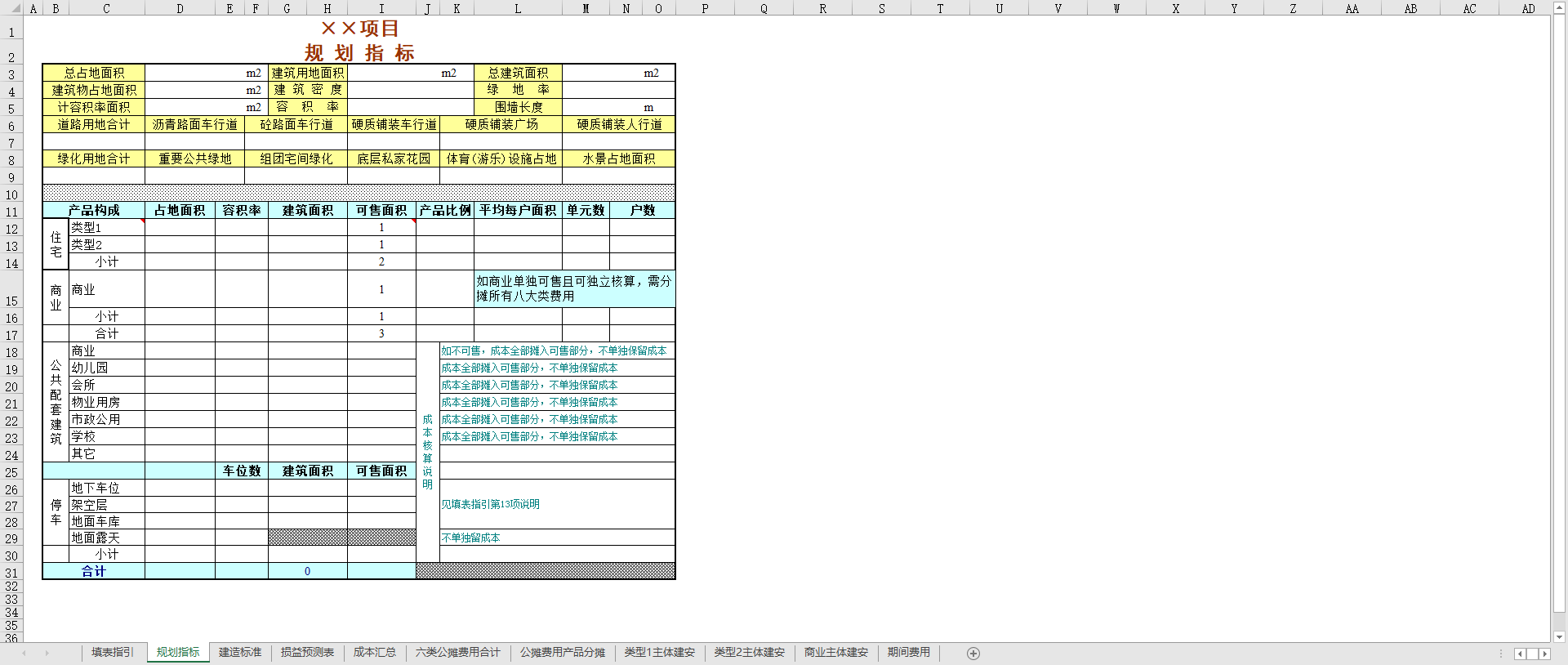Select the 占地面积 header cell

click(180, 210)
